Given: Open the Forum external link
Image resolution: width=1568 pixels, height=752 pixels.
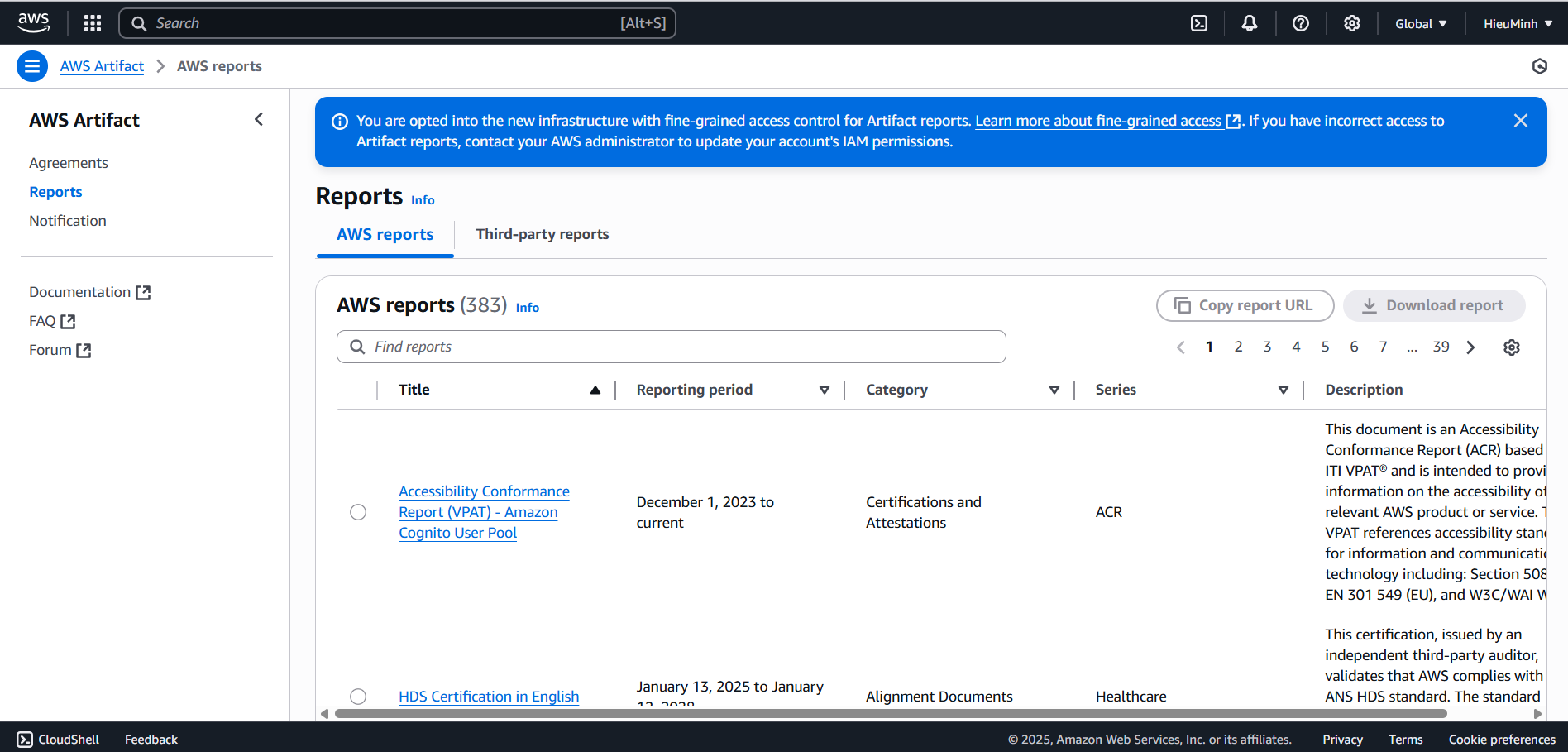Looking at the screenshot, I should coord(60,350).
